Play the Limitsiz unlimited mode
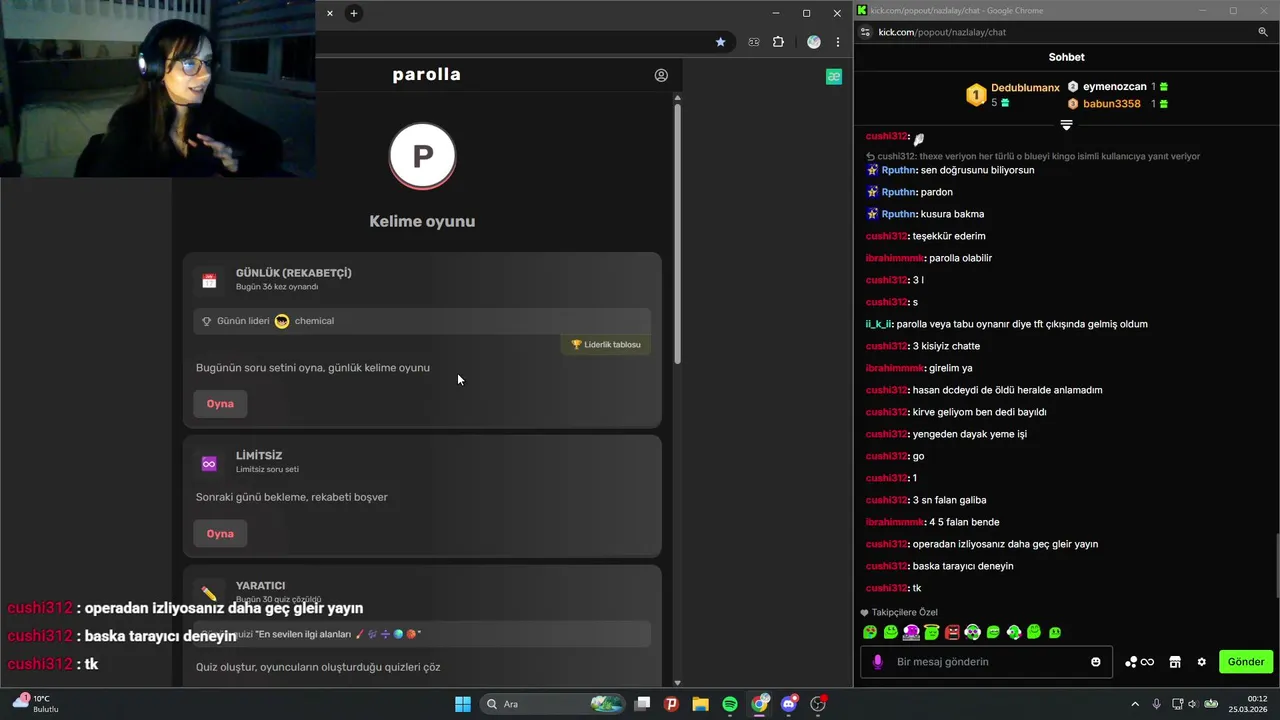Image resolution: width=1280 pixels, height=720 pixels. (x=220, y=534)
